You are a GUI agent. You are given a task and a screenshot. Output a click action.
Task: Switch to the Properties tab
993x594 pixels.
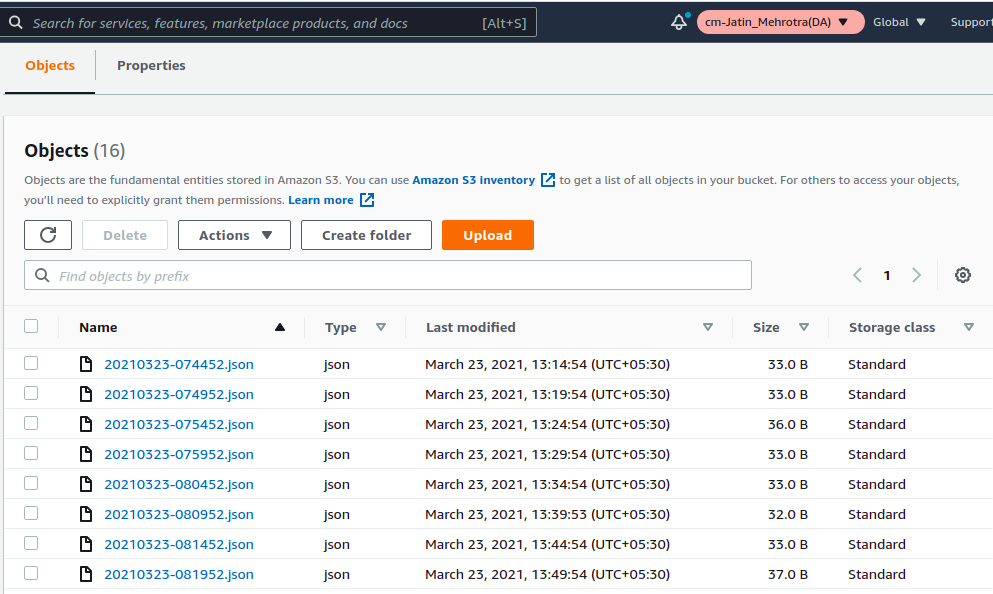(151, 65)
